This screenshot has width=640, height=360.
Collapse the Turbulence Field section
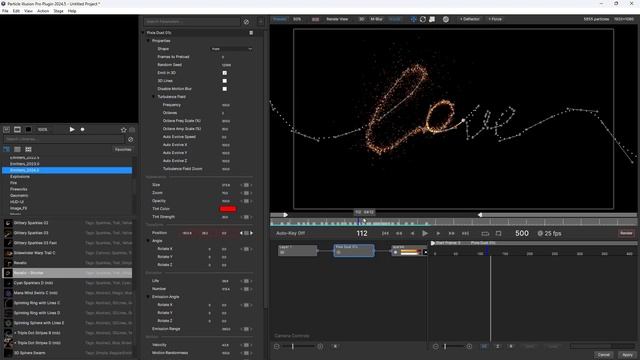[153, 97]
